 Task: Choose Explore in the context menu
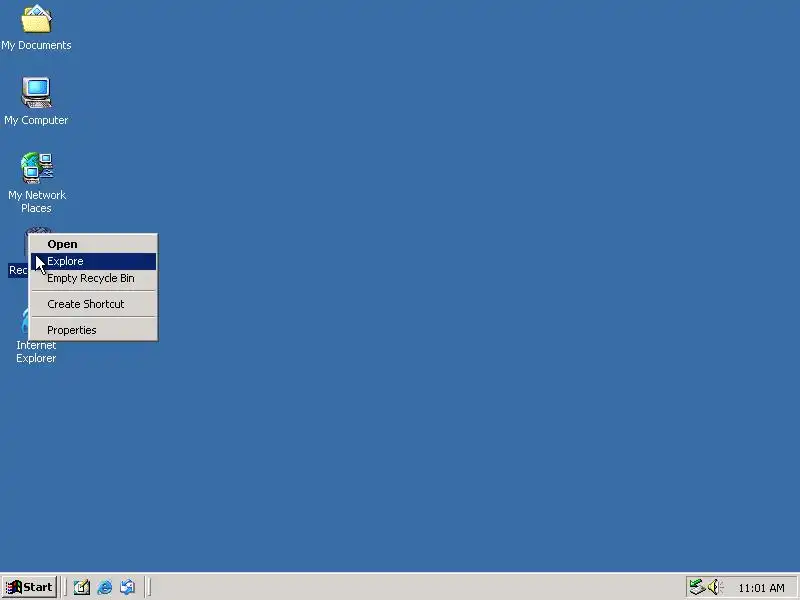click(x=93, y=261)
